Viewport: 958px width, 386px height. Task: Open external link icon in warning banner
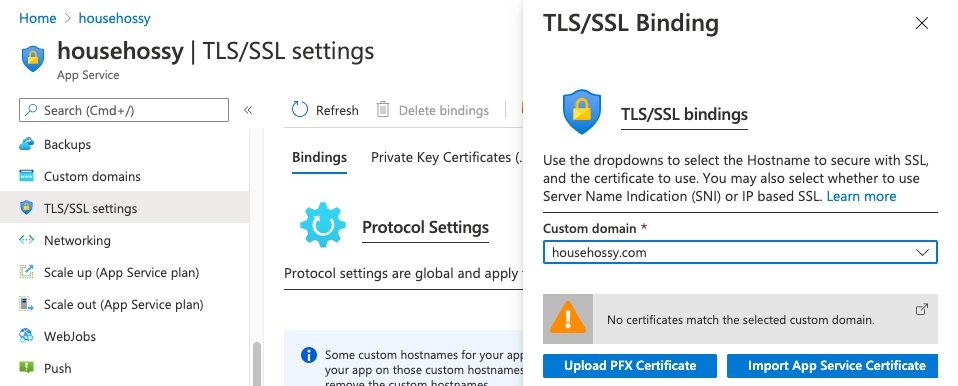[922, 309]
